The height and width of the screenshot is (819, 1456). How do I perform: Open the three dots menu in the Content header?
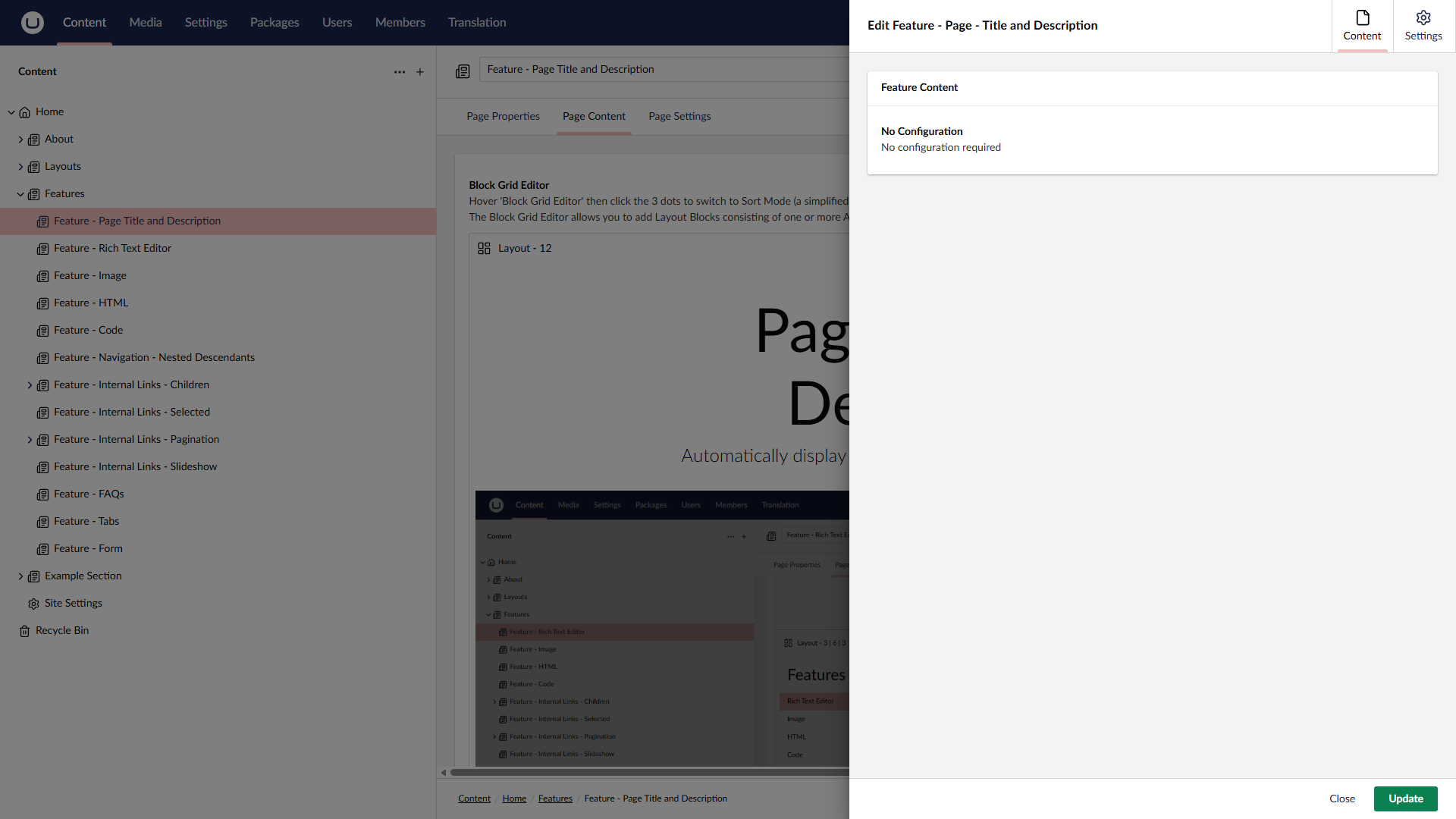400,72
